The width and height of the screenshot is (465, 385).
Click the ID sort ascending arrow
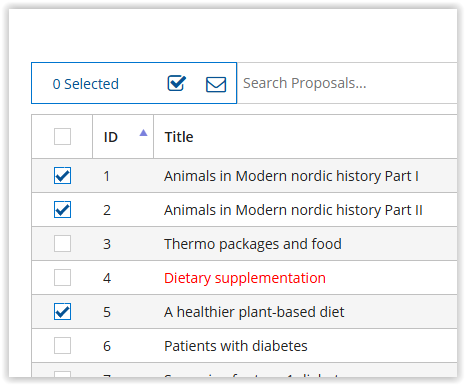click(143, 133)
